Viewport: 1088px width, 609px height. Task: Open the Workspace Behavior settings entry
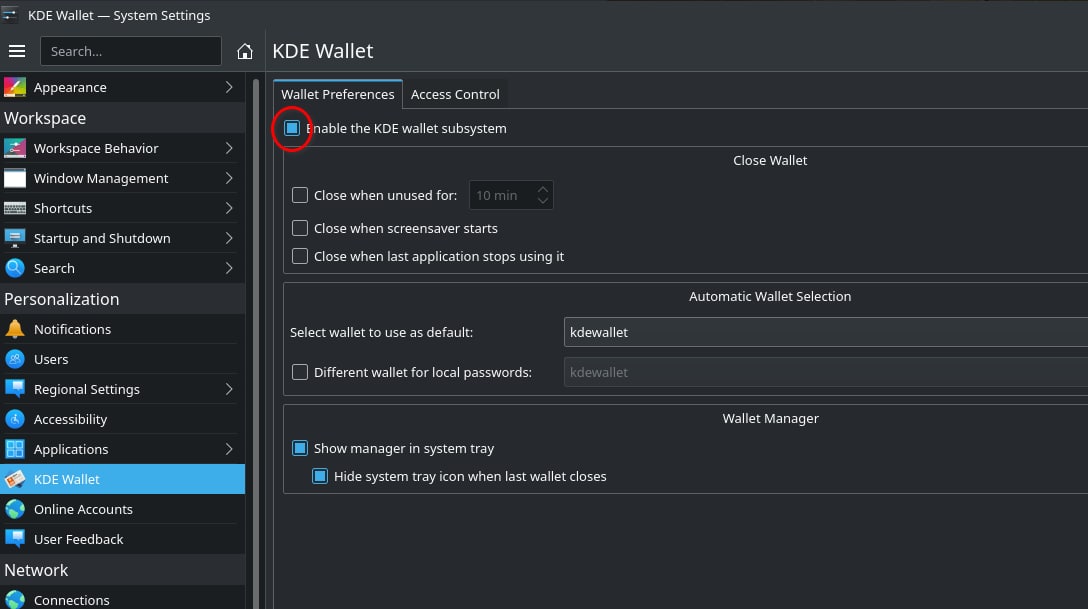[122, 148]
